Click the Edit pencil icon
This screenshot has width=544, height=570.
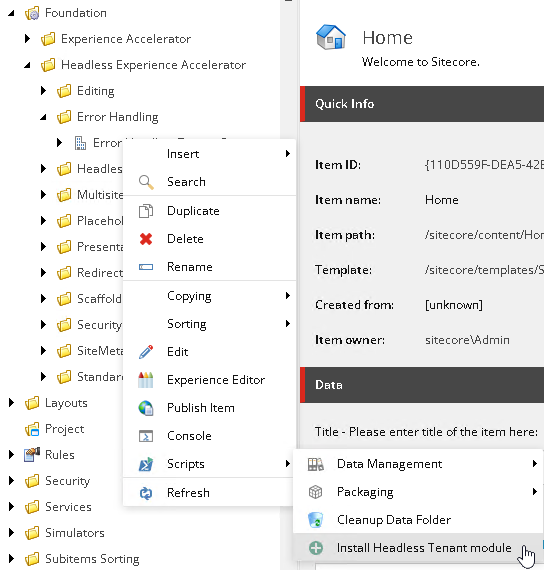coord(146,352)
